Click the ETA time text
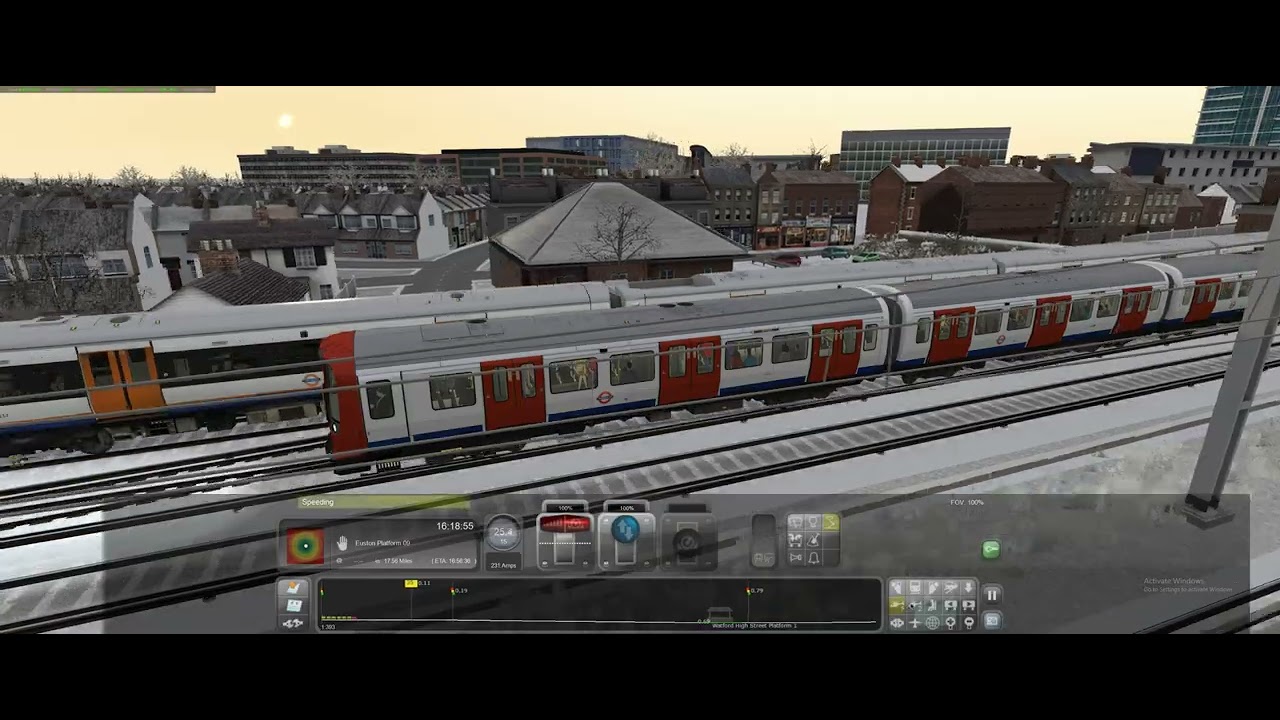This screenshot has width=1280, height=720. 454,561
